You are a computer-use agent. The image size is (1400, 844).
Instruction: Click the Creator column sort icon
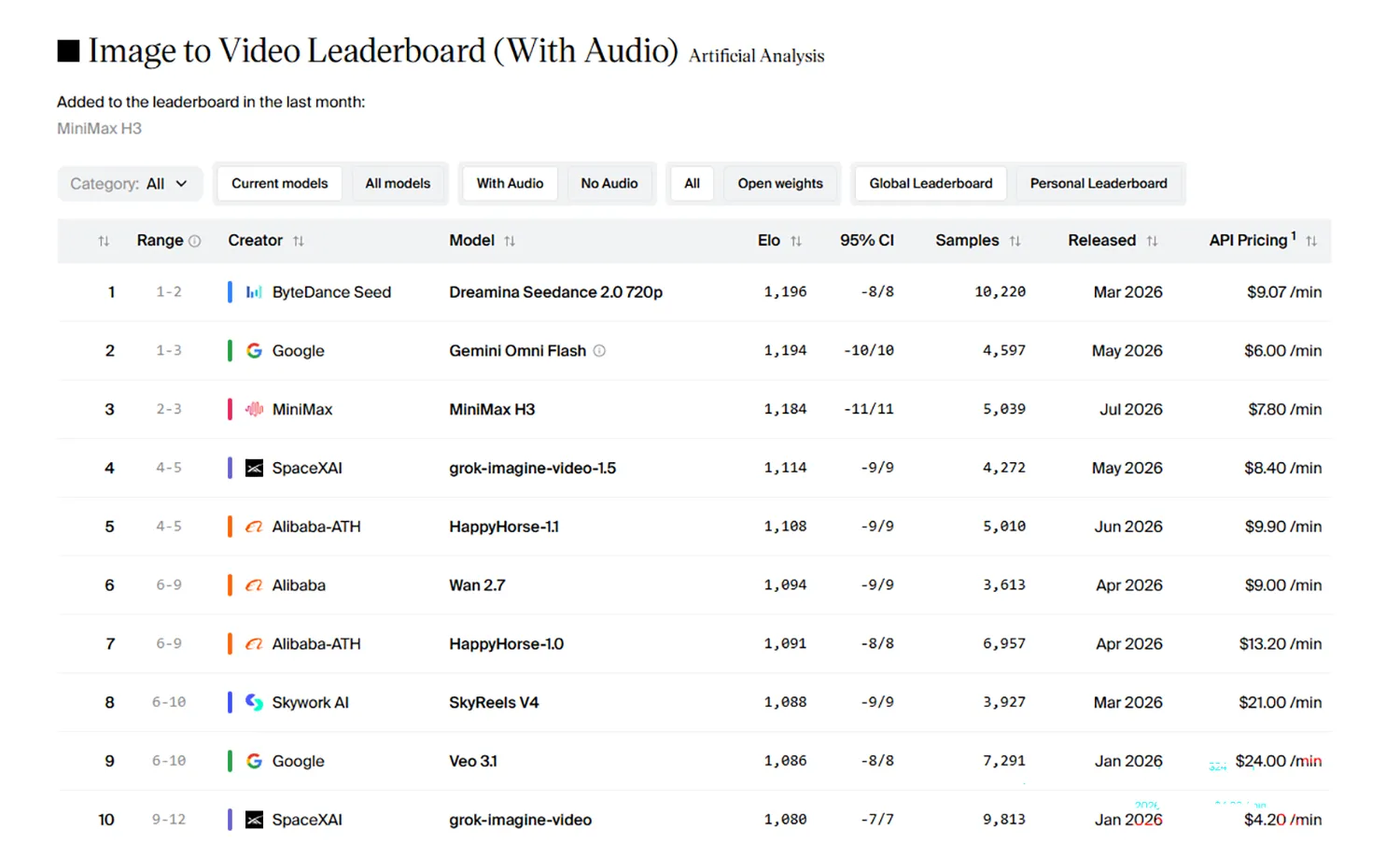coord(299,241)
